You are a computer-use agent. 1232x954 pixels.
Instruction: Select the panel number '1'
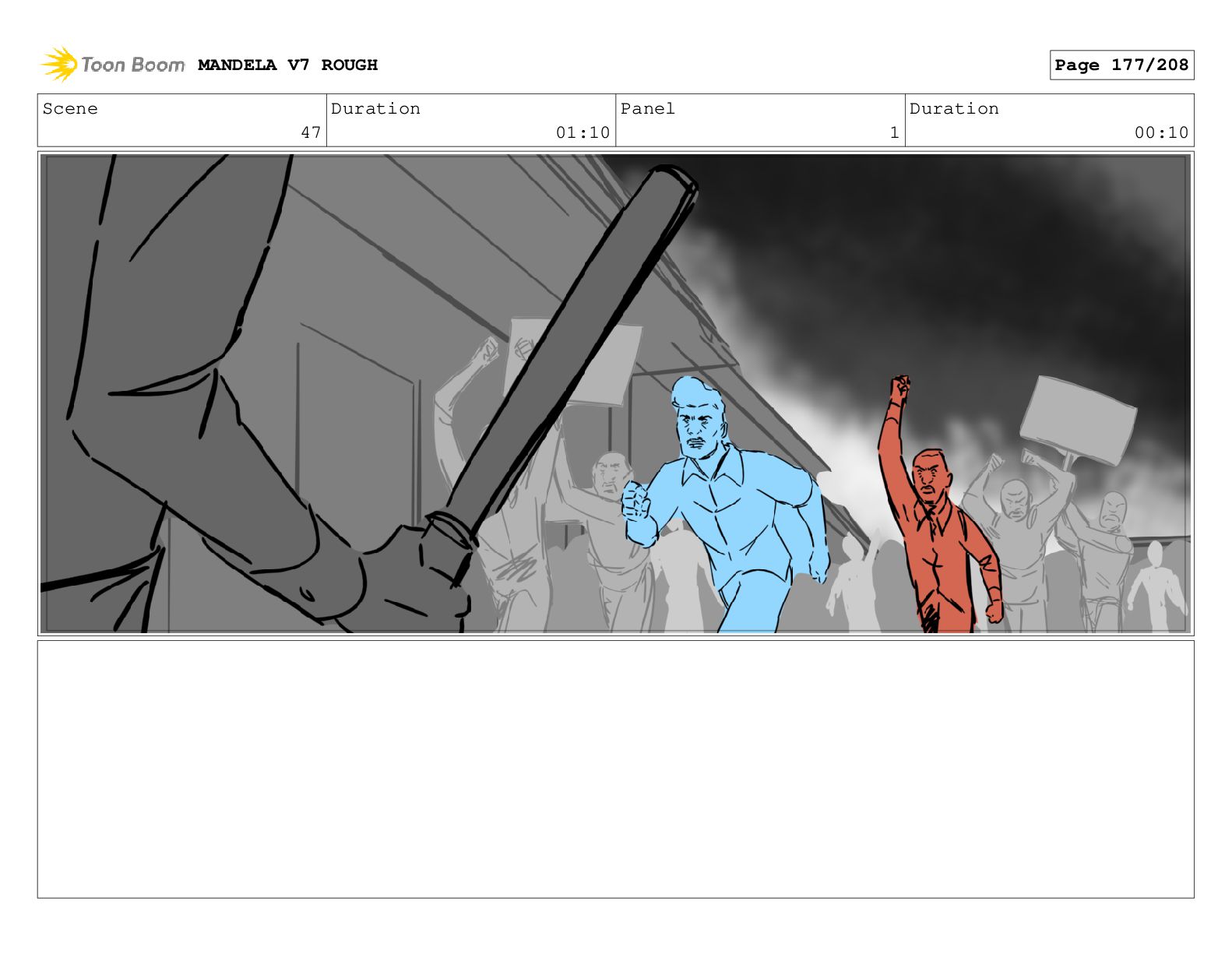[x=895, y=132]
